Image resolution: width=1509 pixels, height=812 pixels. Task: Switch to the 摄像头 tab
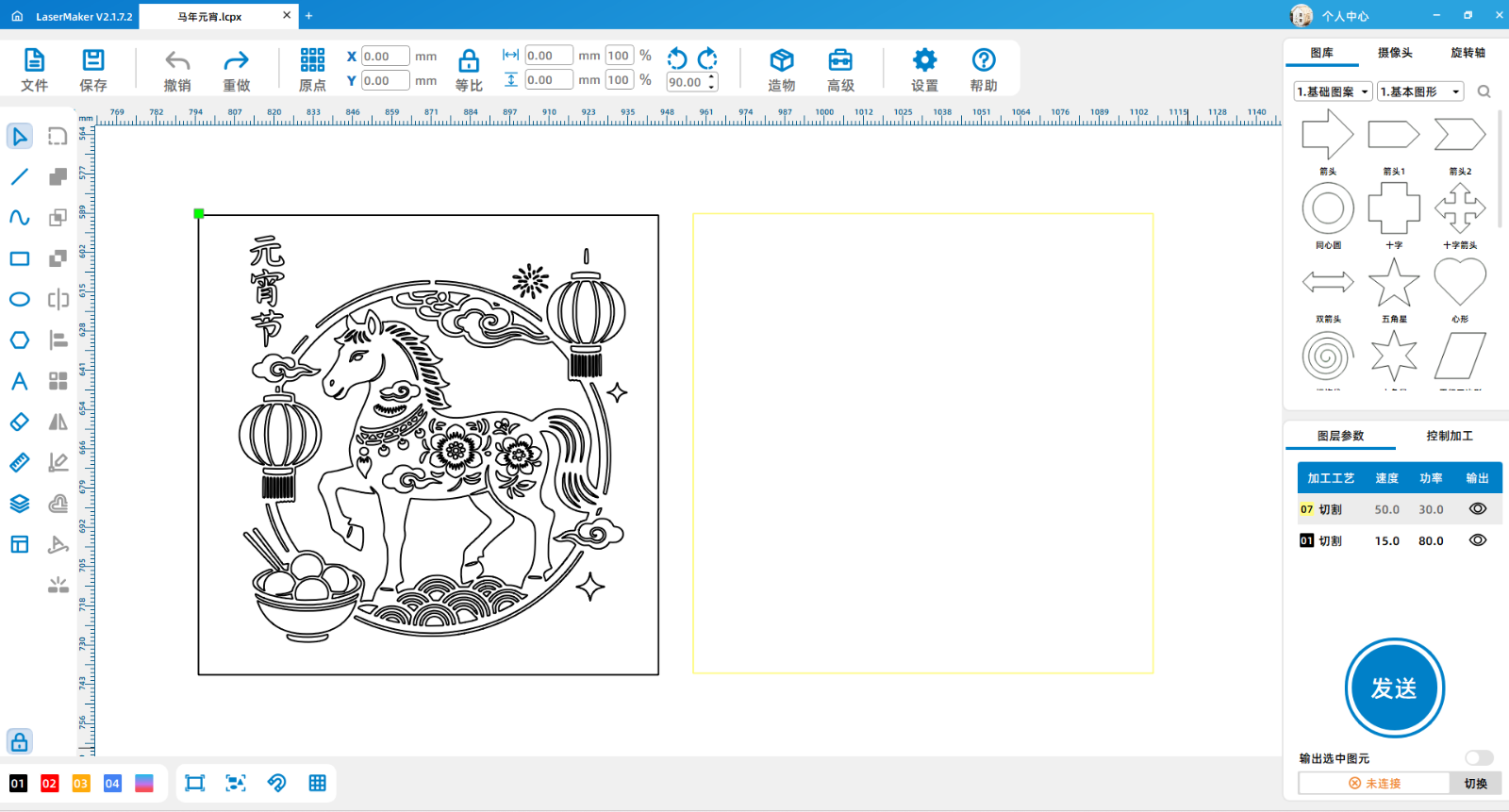(1395, 53)
